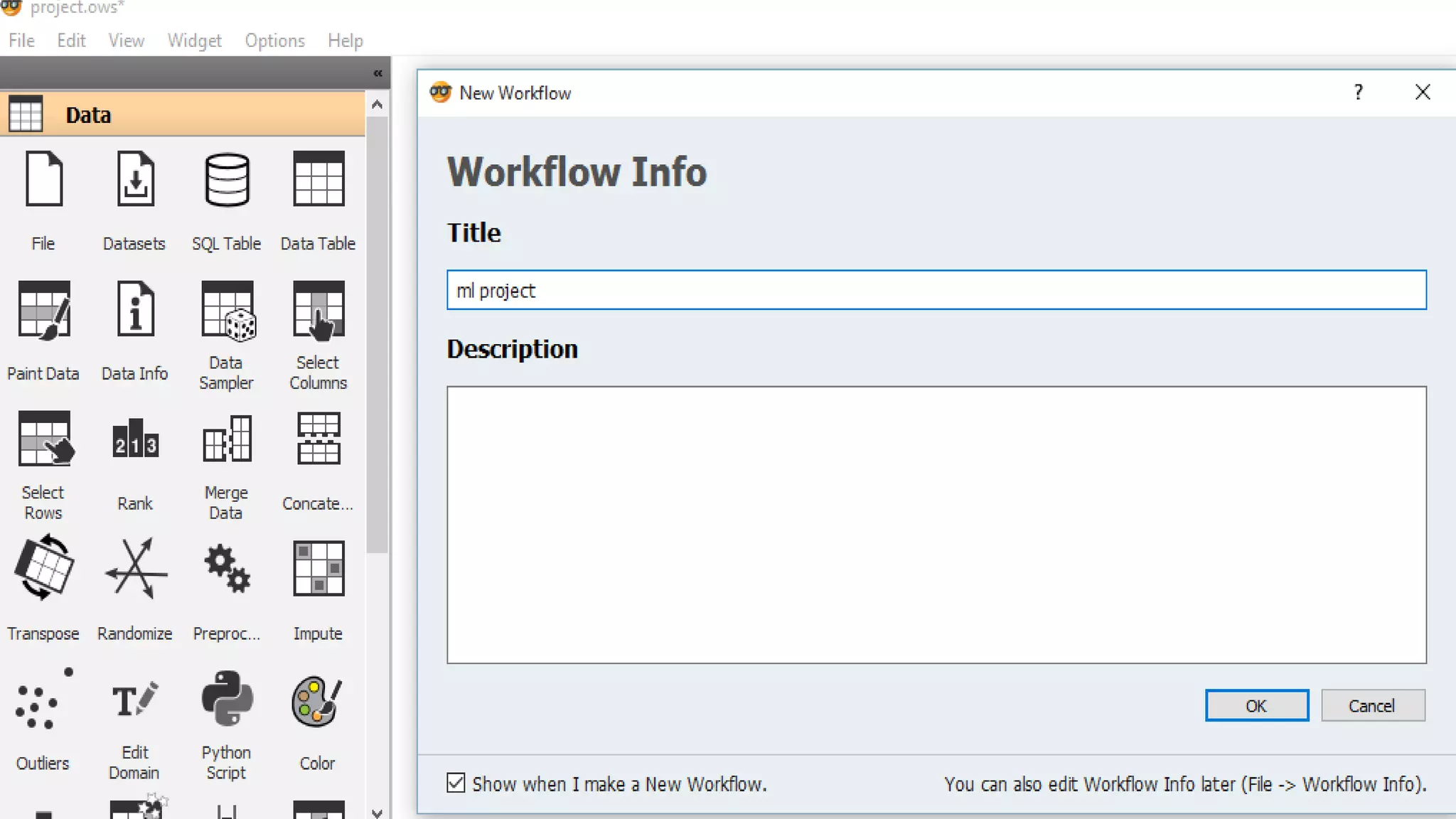Click the Title input field
The width and height of the screenshot is (1456, 819).
(936, 290)
